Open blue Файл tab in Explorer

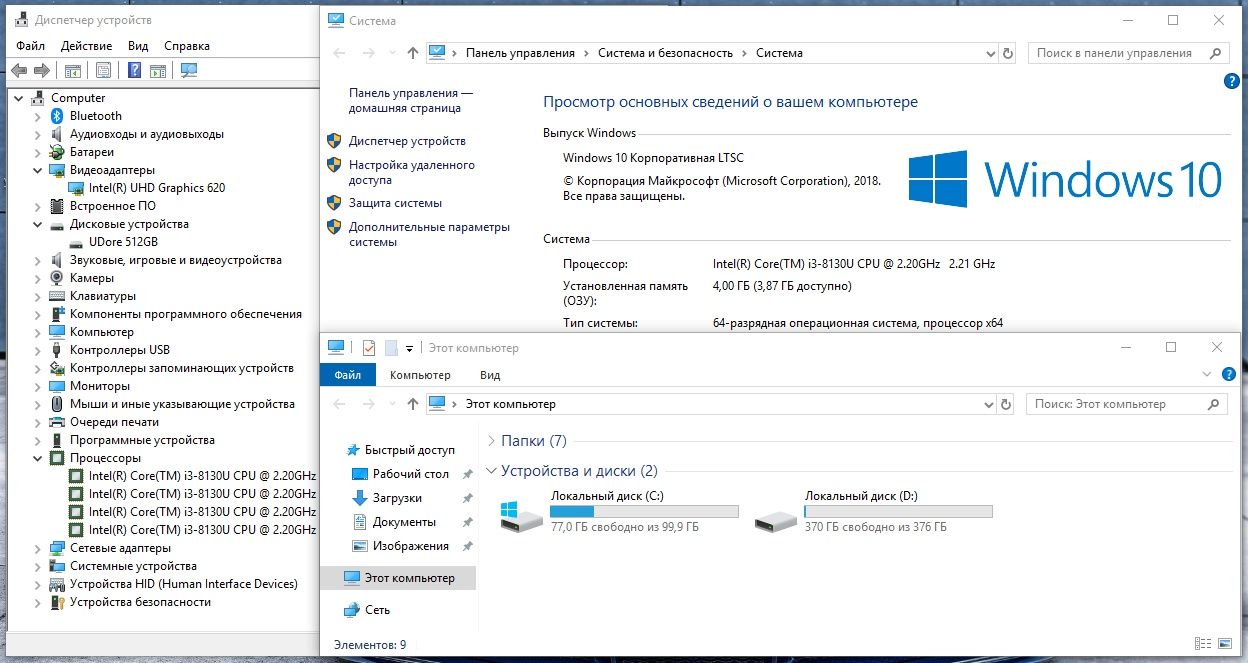(x=348, y=375)
